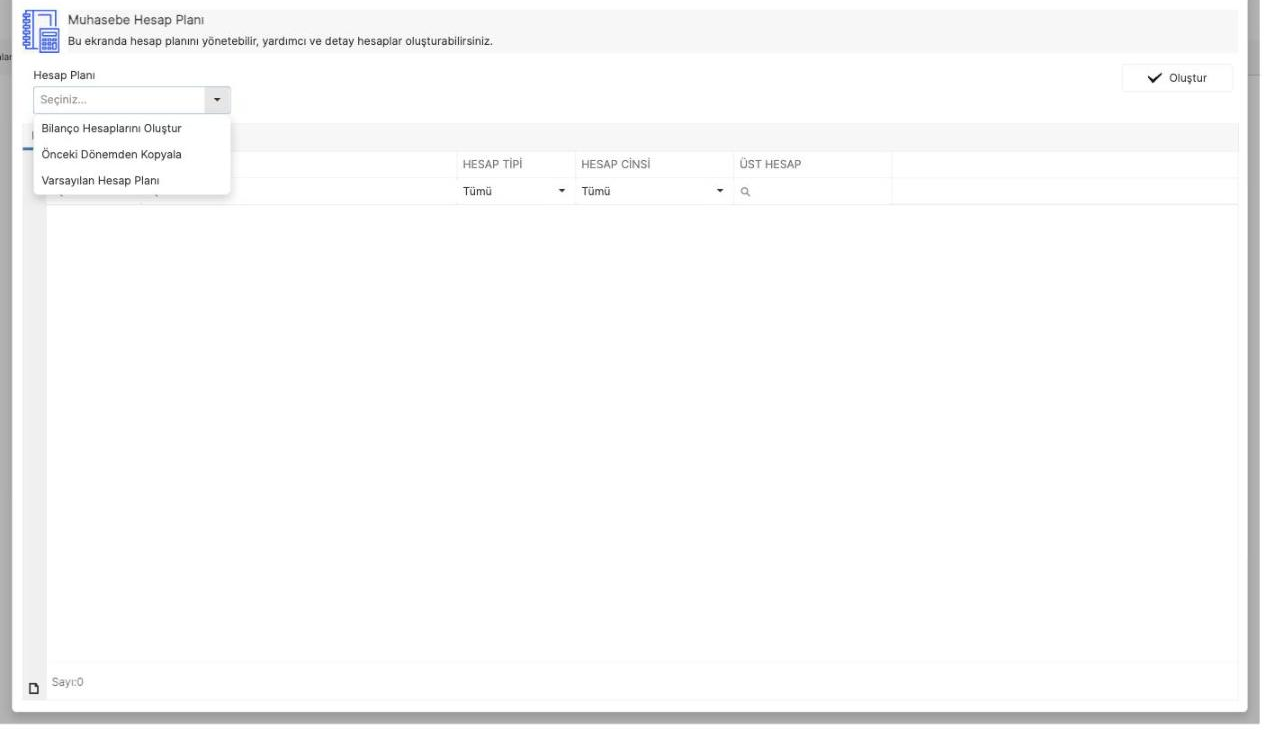
Task: Focus the Hesap Planı Seçiniz input
Action: tap(120, 100)
